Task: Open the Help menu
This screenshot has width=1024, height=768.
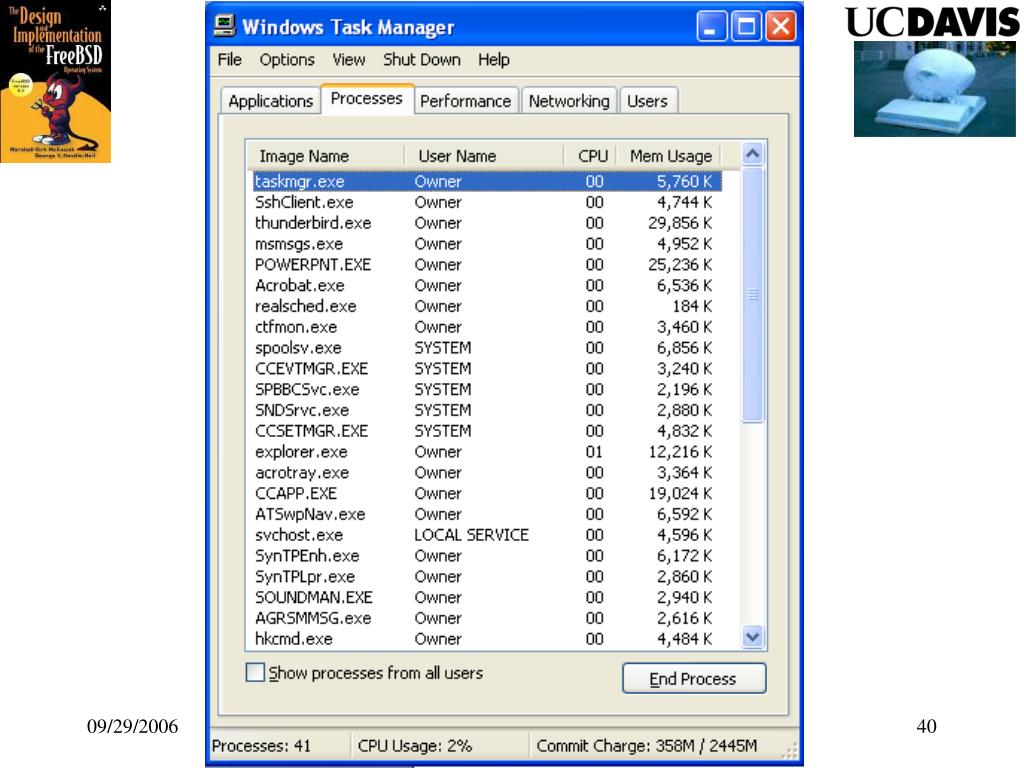Action: point(493,59)
